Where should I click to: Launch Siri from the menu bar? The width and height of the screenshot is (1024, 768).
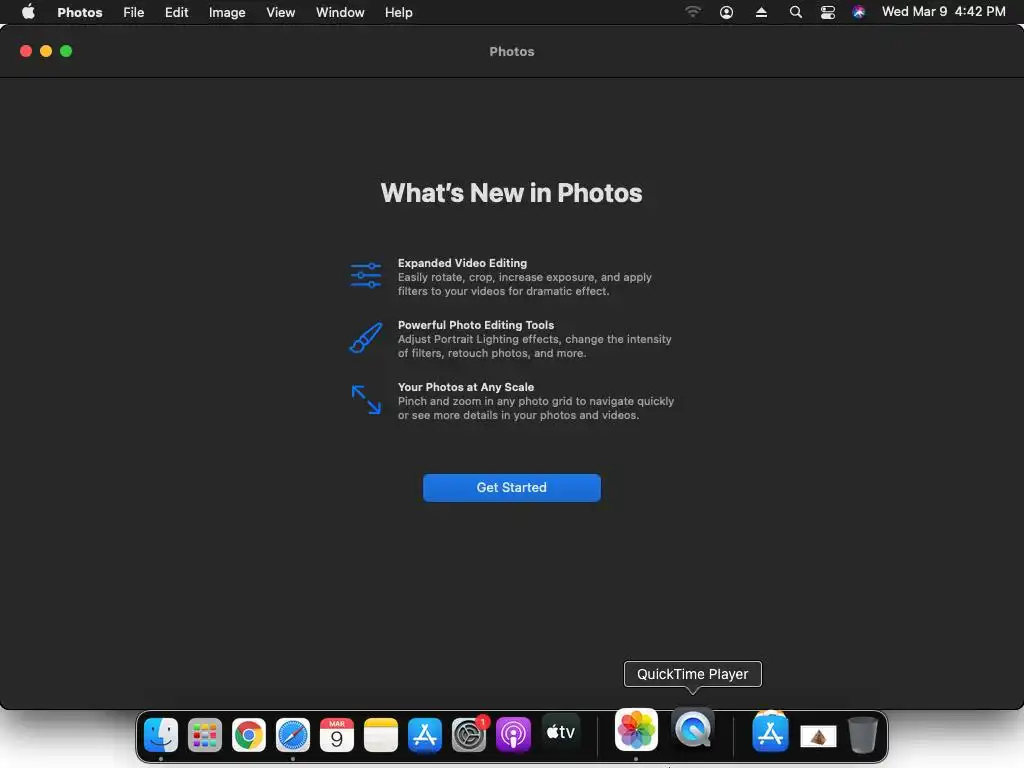coord(859,12)
